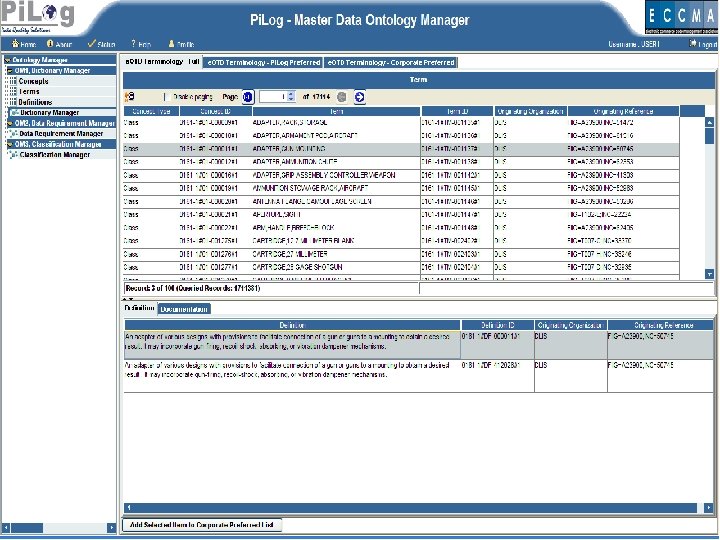
Task: Click sidebar horizontal scrollbar right arrow
Action: (111, 528)
